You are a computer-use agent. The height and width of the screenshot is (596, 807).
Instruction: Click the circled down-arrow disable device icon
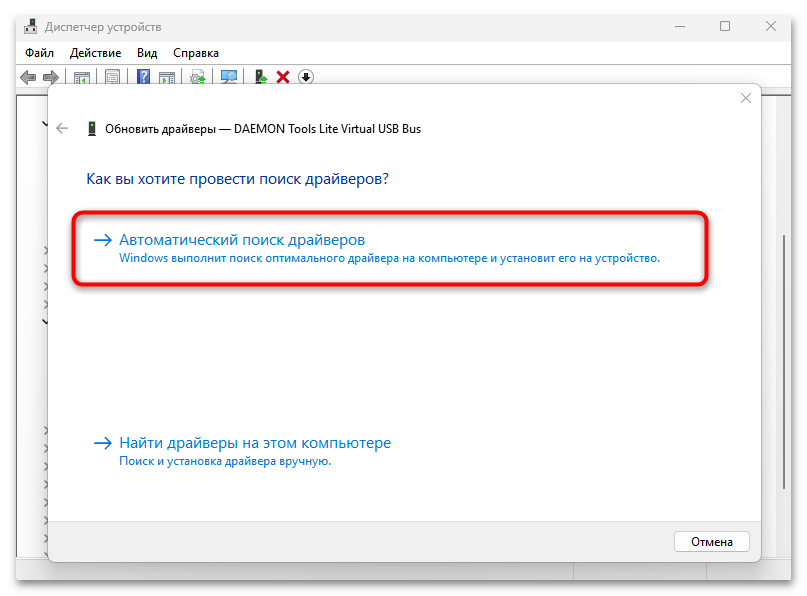pyautogui.click(x=306, y=77)
